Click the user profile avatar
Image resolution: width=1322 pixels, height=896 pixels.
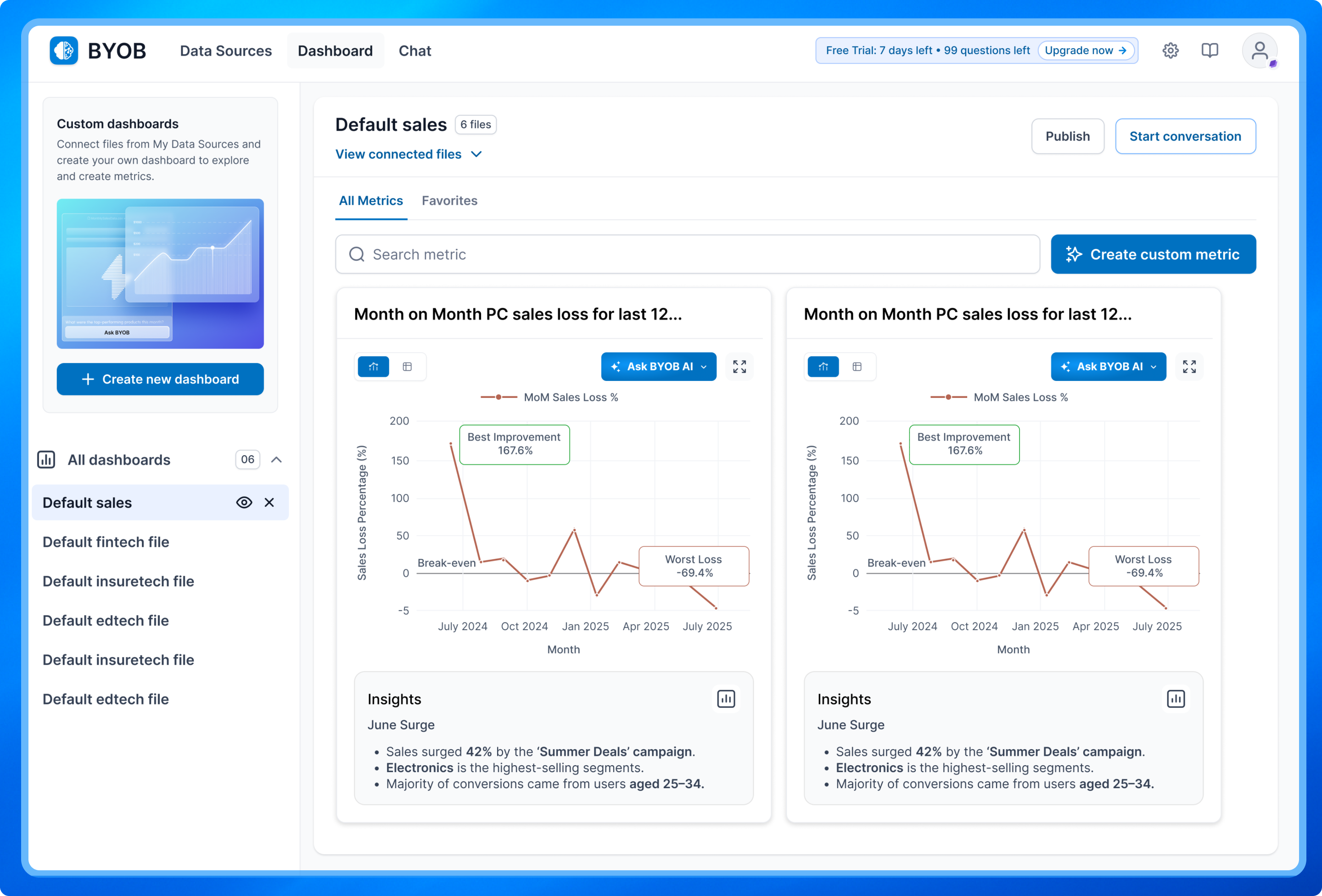[1260, 50]
